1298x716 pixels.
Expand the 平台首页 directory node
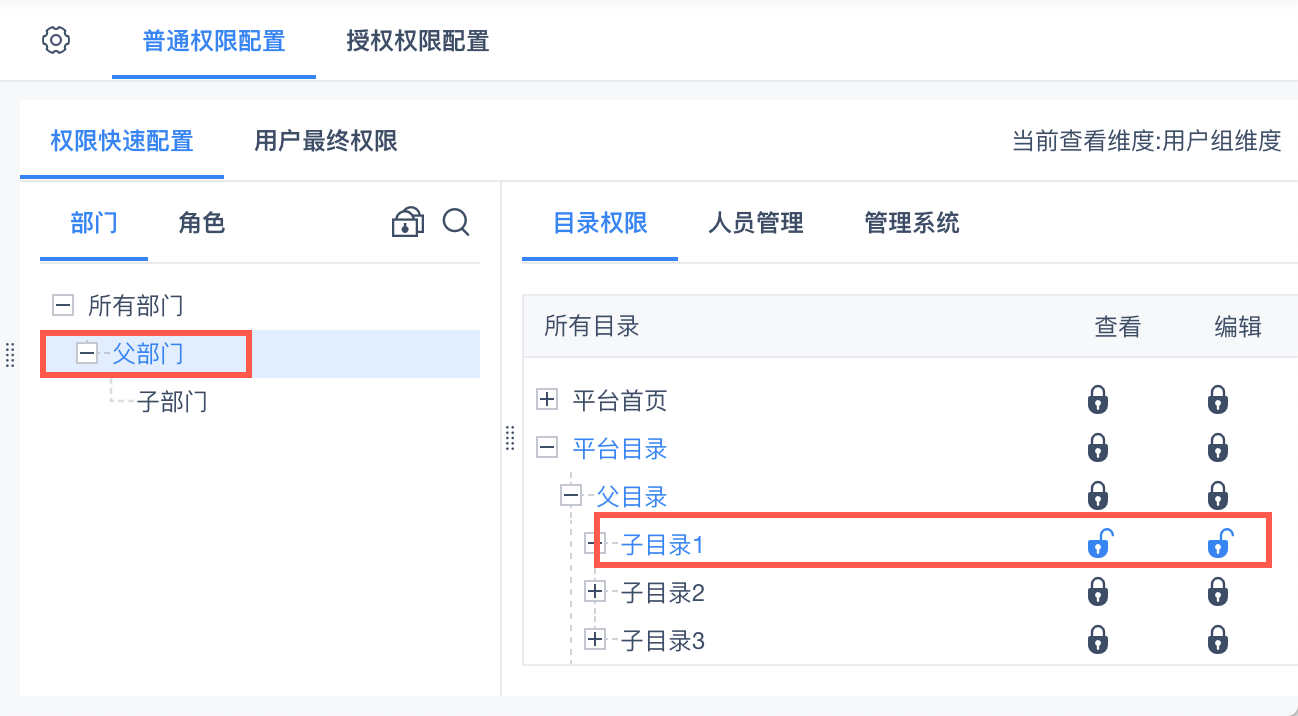pyautogui.click(x=547, y=401)
